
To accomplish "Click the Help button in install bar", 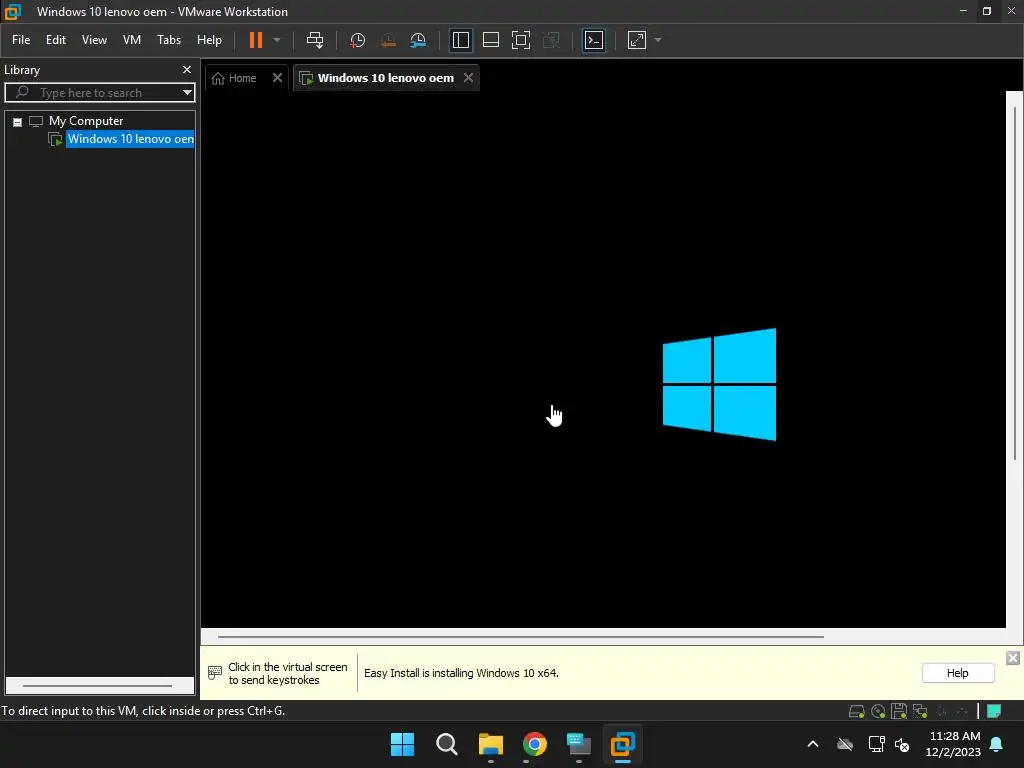I will pyautogui.click(x=957, y=673).
